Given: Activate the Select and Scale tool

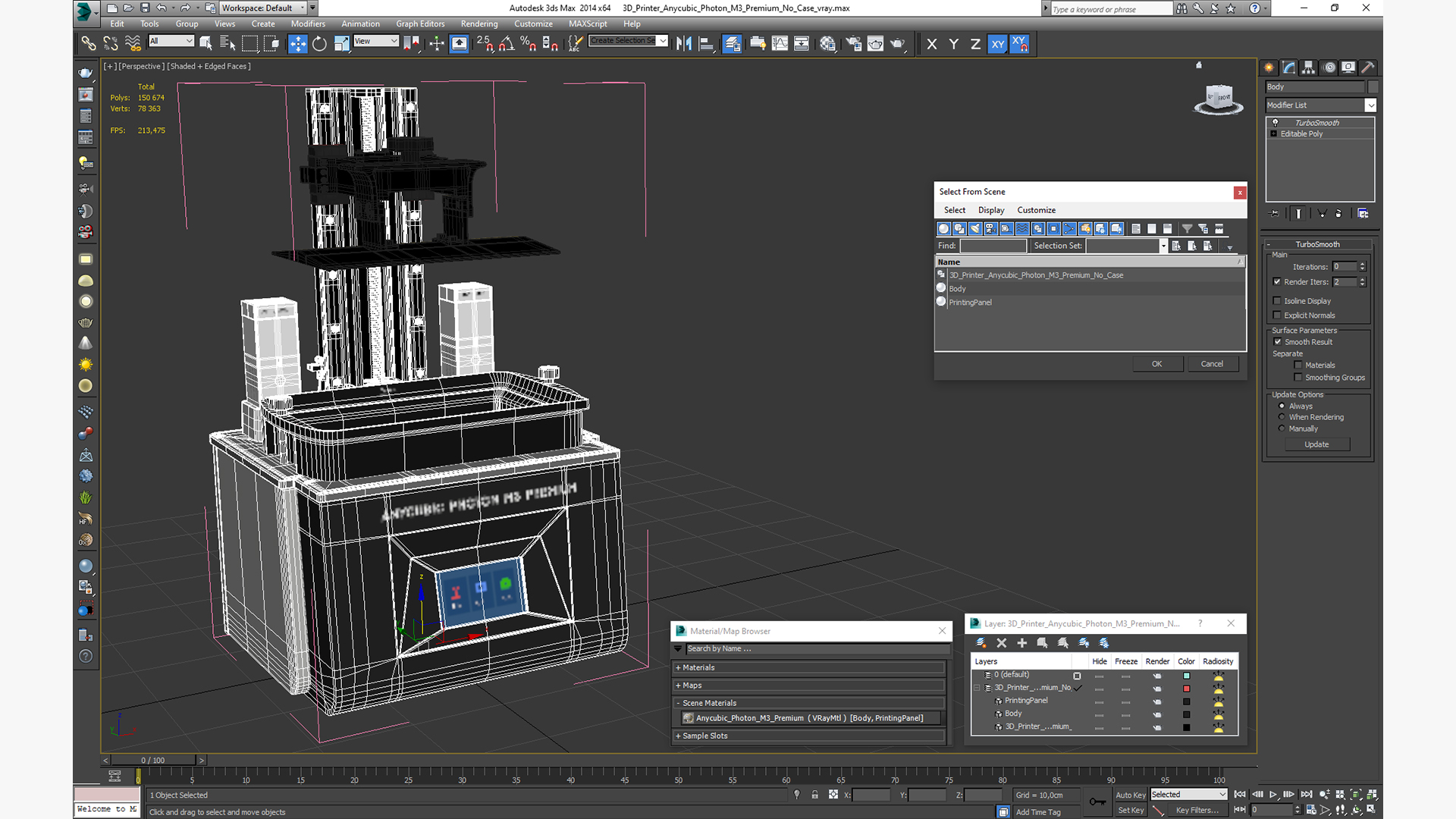Looking at the screenshot, I should click(341, 44).
